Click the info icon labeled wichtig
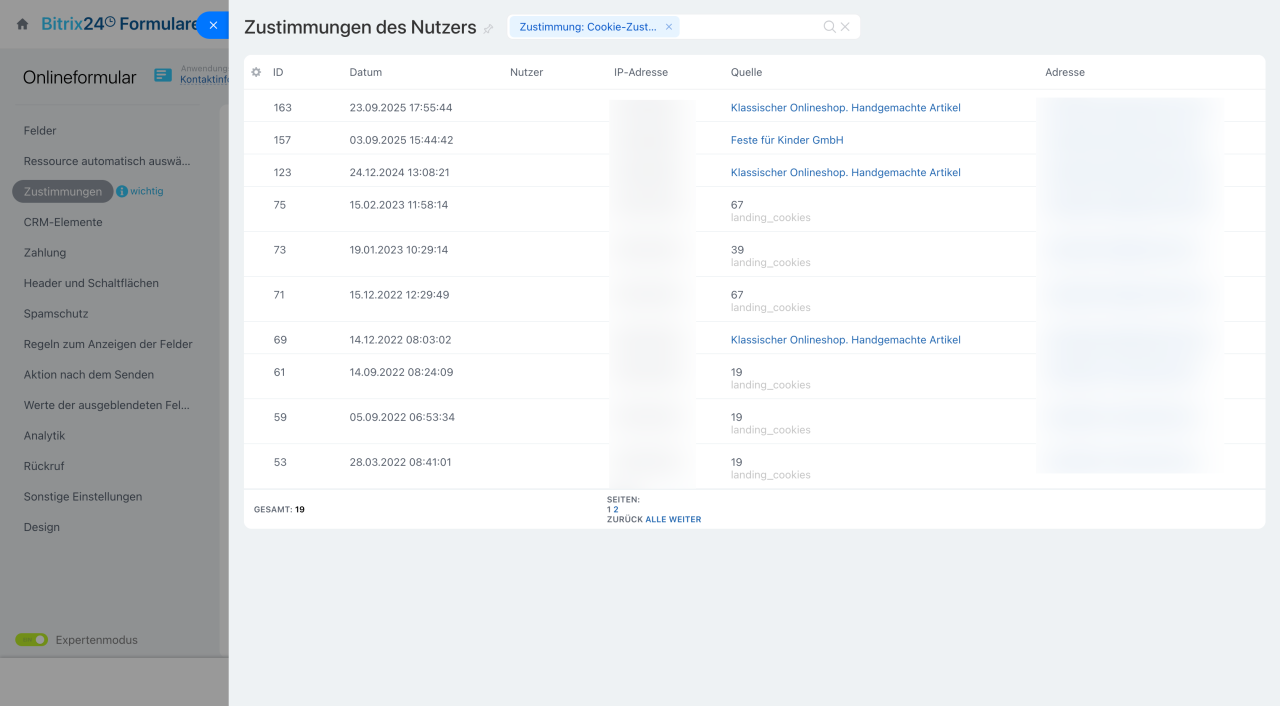The height and width of the screenshot is (706, 1280). (122, 191)
